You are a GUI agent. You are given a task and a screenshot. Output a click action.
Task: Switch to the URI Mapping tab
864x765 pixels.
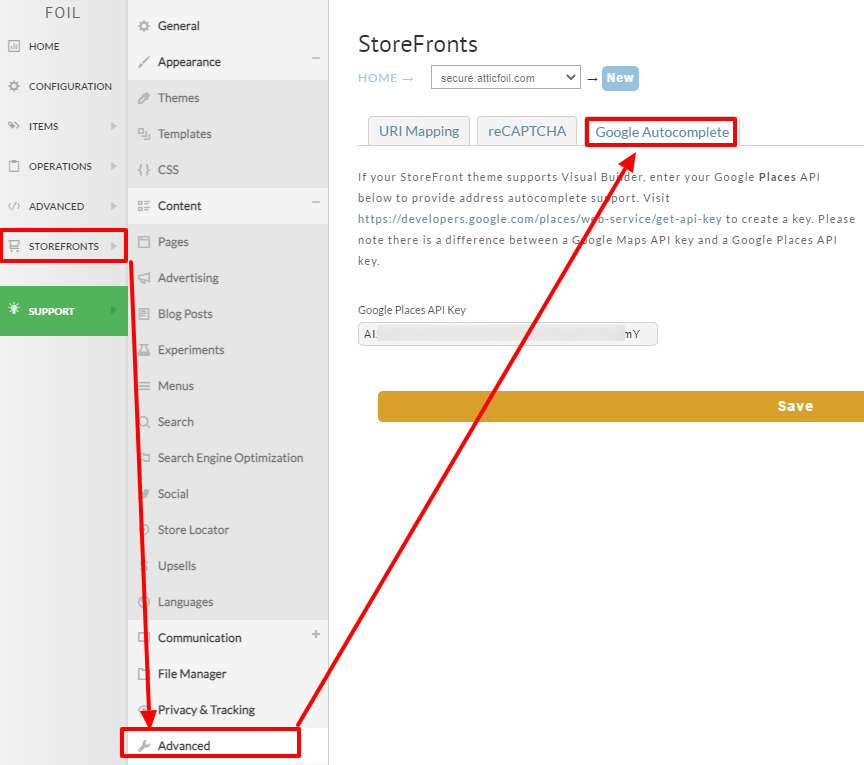(419, 131)
